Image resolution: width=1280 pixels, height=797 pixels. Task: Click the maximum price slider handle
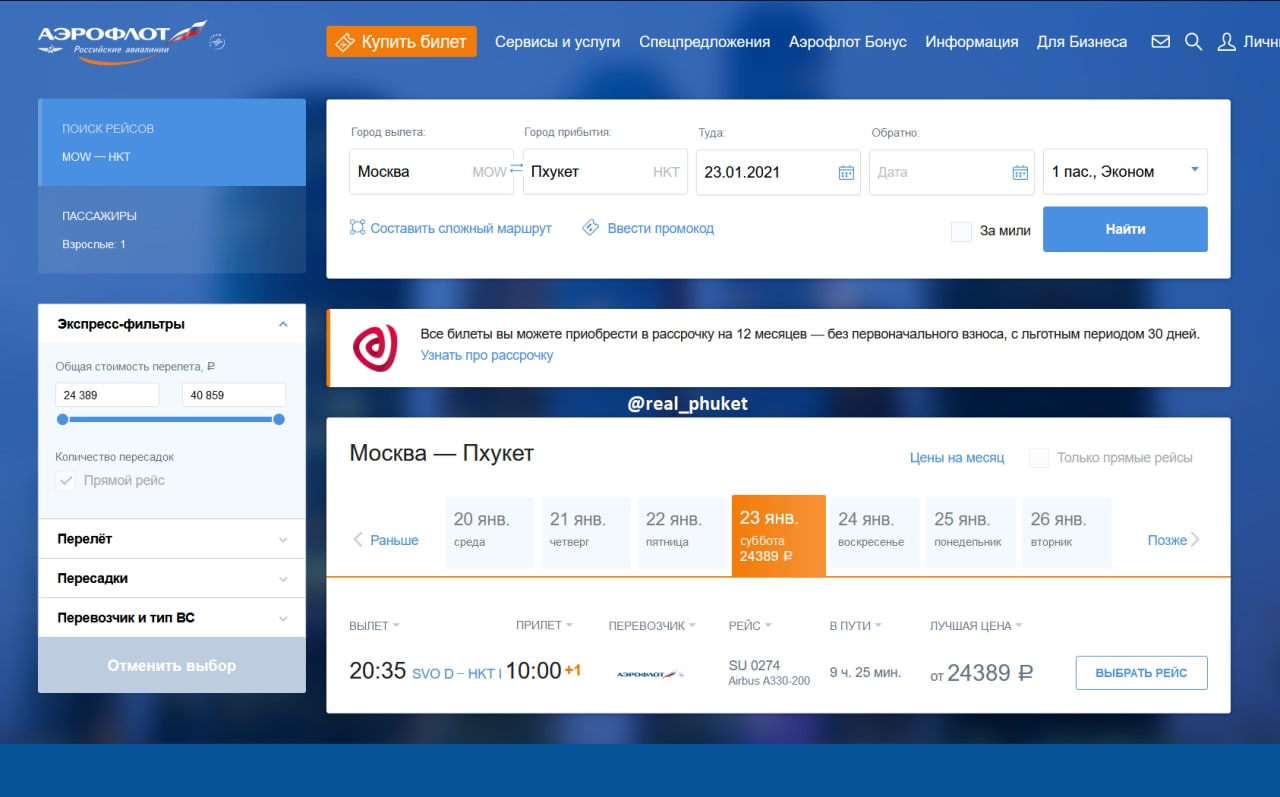pos(279,420)
